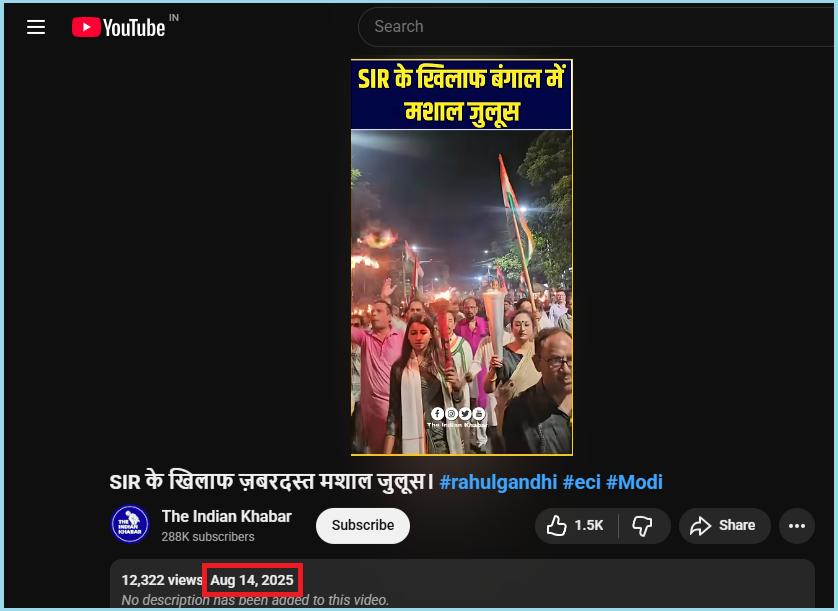Open The Indian Khabar channel avatar
838x611 pixels.
(130, 525)
